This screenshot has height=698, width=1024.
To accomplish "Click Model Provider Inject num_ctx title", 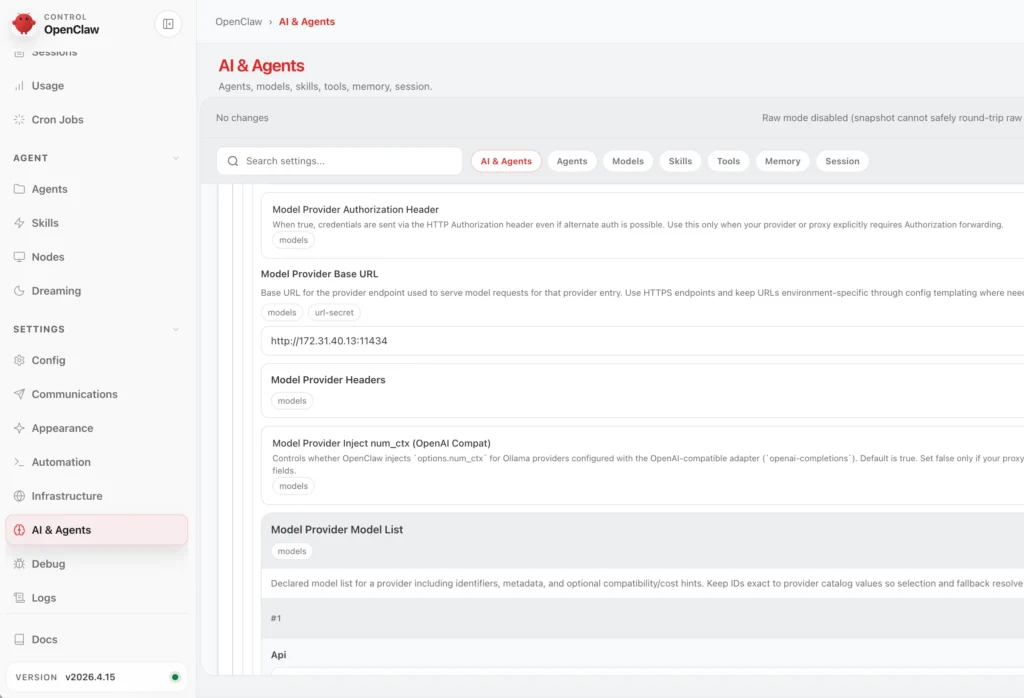I will coord(381,443).
